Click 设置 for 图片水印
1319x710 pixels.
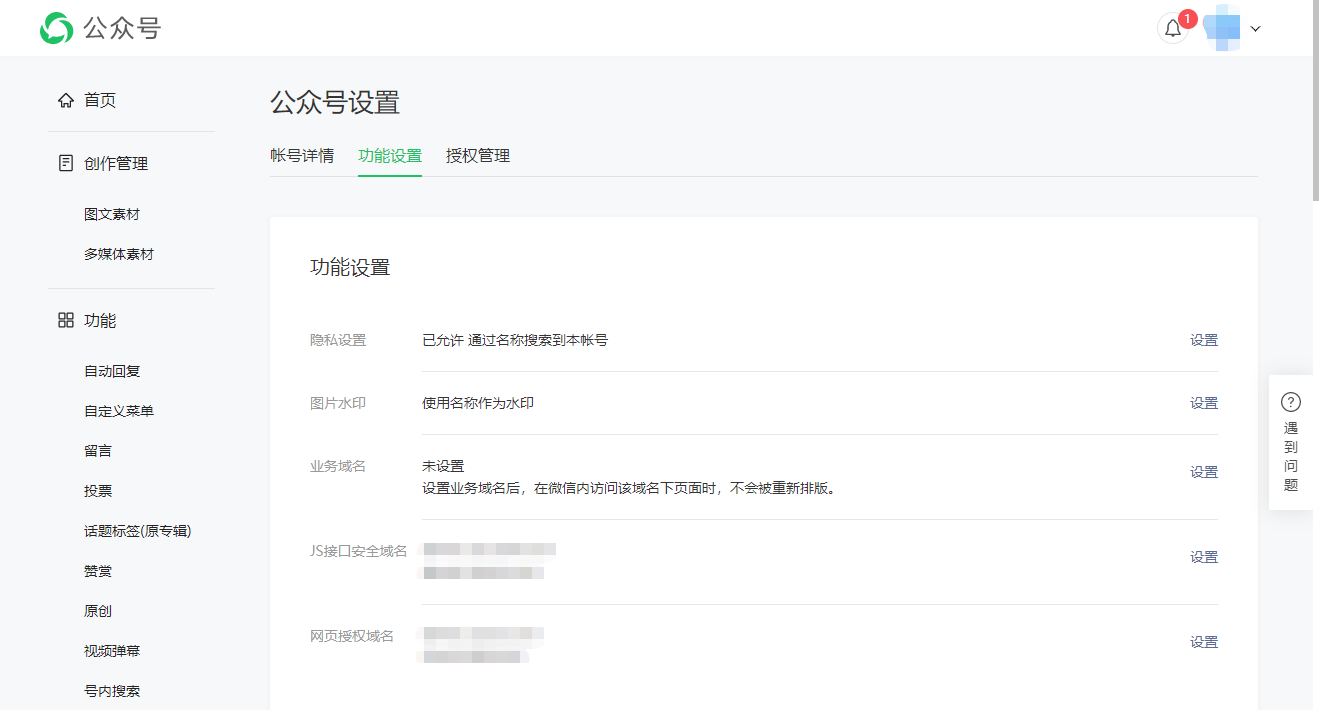1204,403
